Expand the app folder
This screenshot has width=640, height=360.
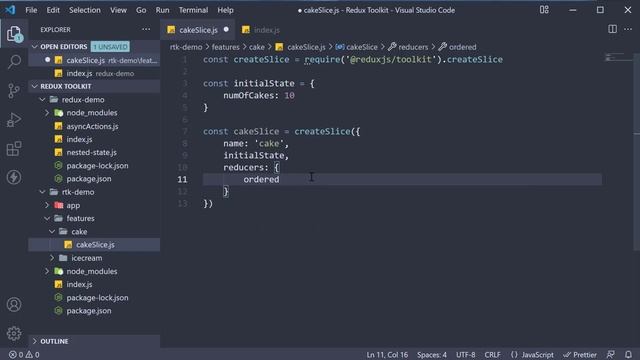pos(47,205)
